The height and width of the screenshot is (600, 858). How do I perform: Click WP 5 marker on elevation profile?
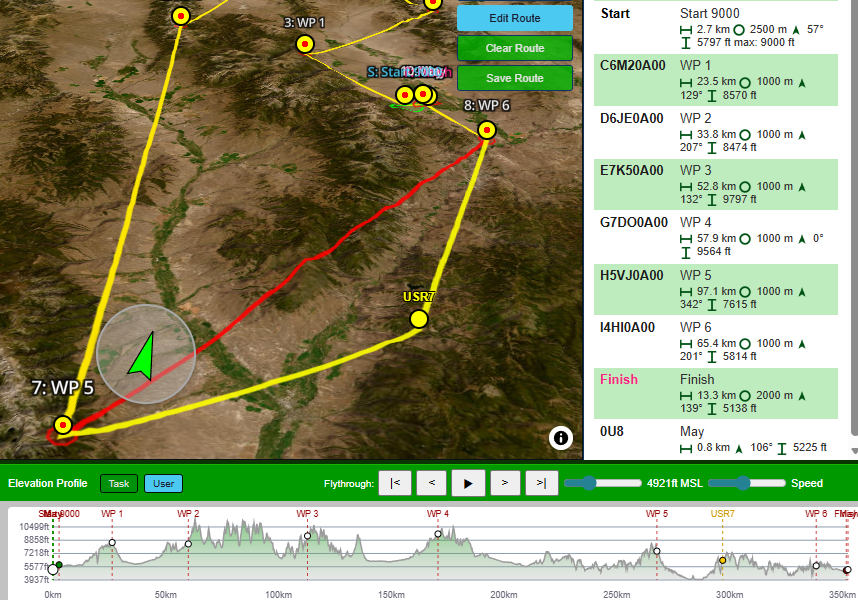657,551
